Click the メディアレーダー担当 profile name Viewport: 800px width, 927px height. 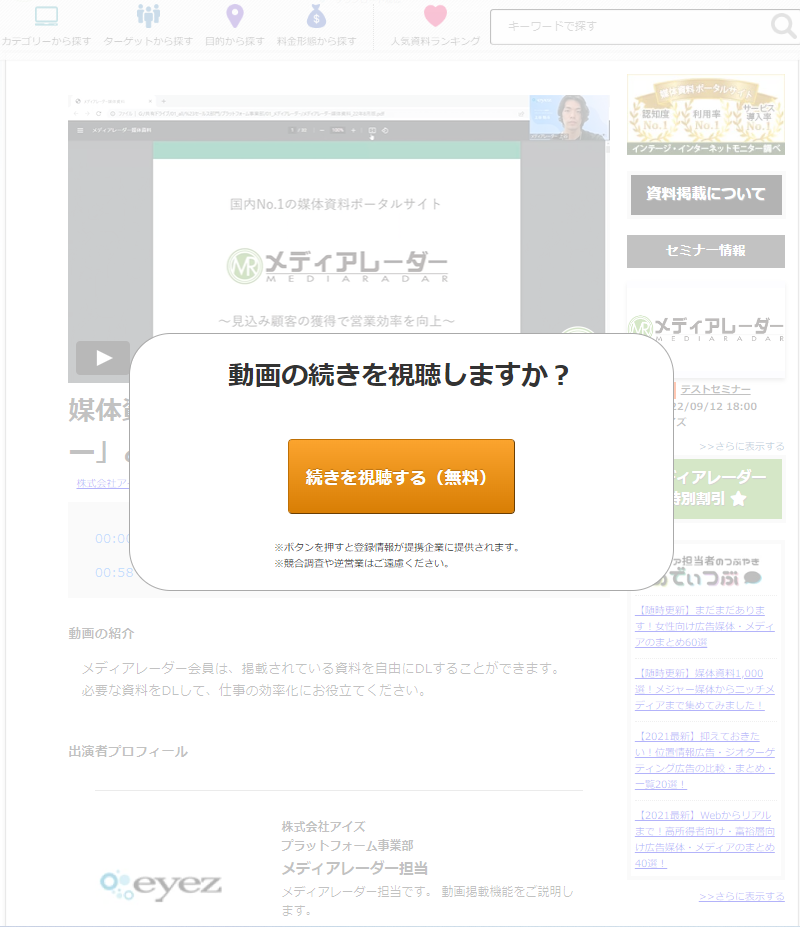pos(354,868)
